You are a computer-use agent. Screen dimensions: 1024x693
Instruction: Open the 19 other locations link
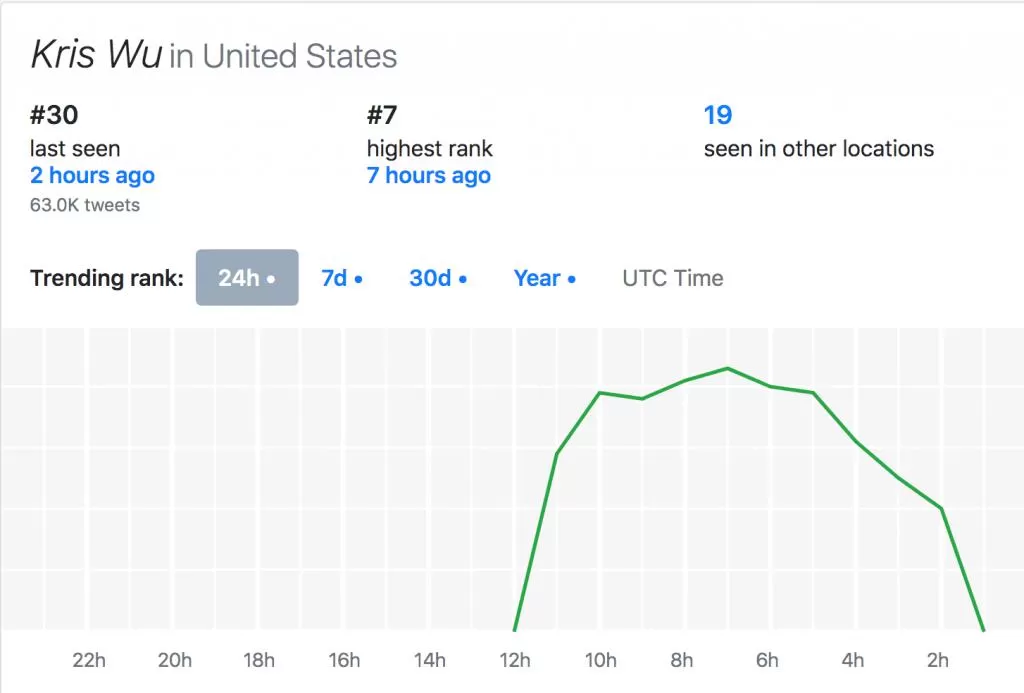(718, 115)
